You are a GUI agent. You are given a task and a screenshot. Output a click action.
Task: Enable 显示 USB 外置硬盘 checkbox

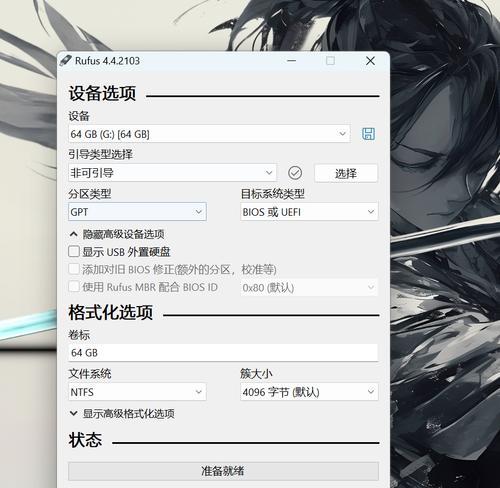click(x=74, y=252)
